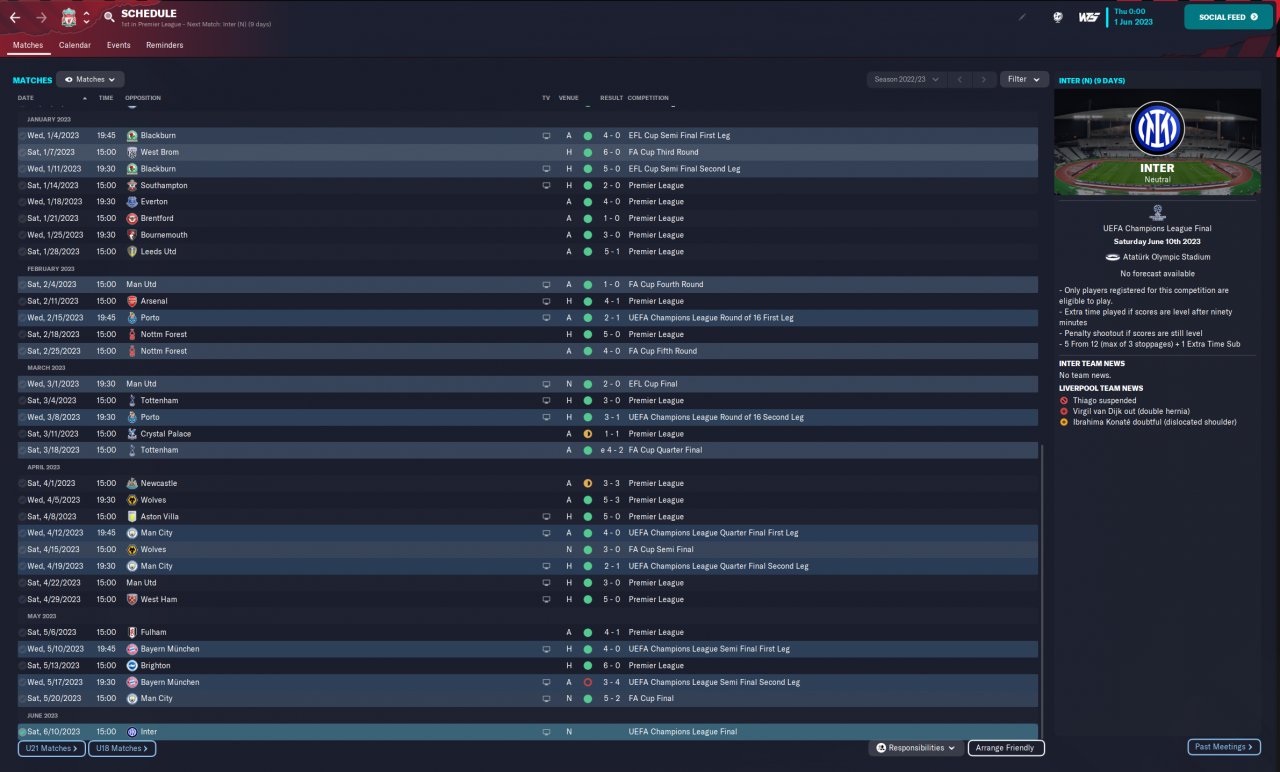Open the WTS logo icon
Screen dimensions: 1280x772
(1089, 17)
